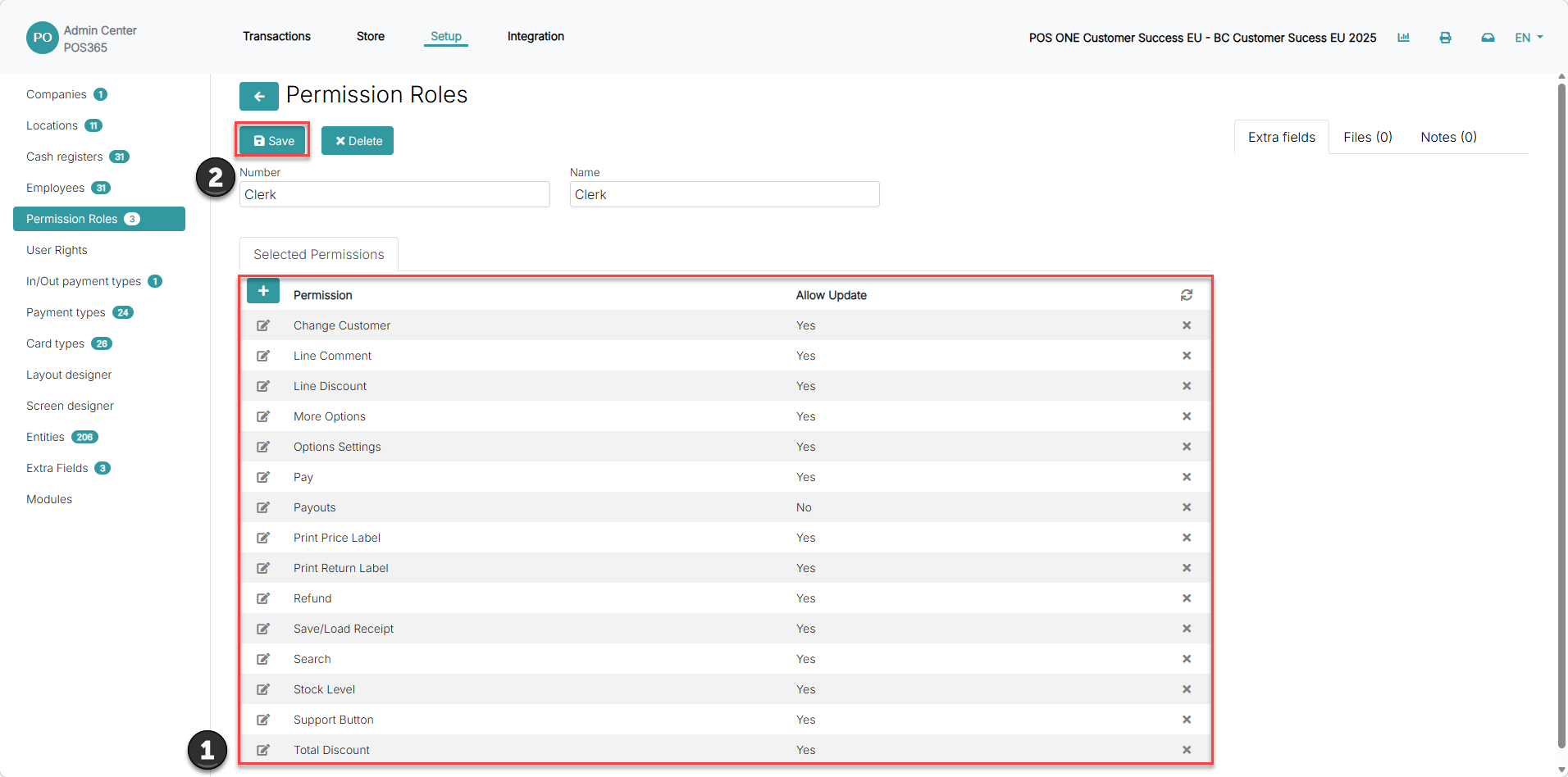Add a new permission with the plus button

coord(263,291)
